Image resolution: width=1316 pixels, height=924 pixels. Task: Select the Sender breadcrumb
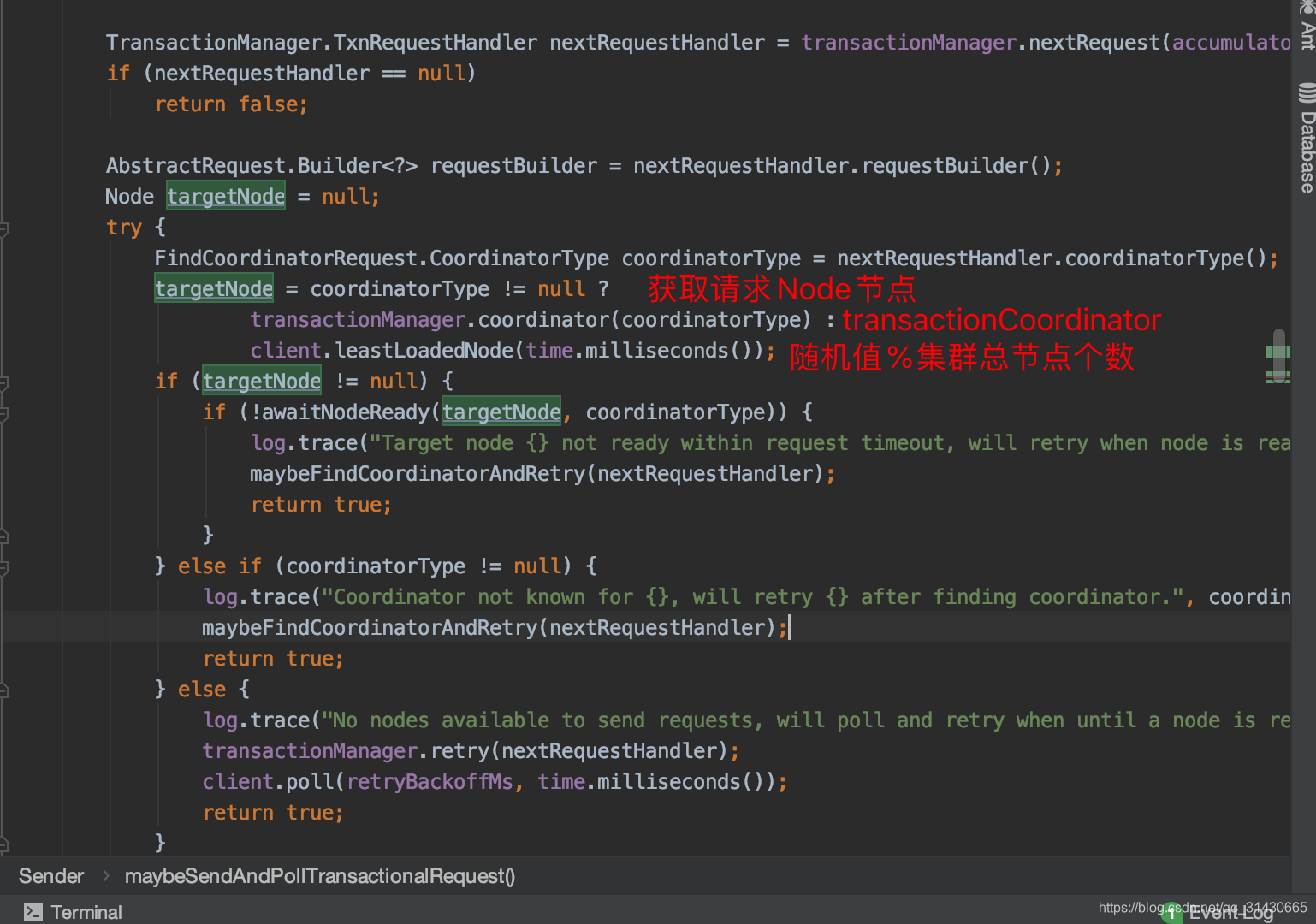tap(51, 876)
